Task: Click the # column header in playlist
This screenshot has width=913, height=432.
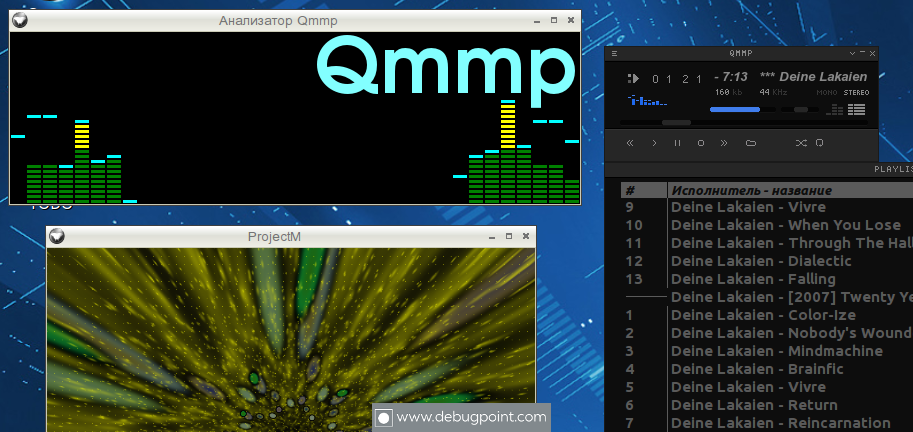Action: [x=643, y=190]
